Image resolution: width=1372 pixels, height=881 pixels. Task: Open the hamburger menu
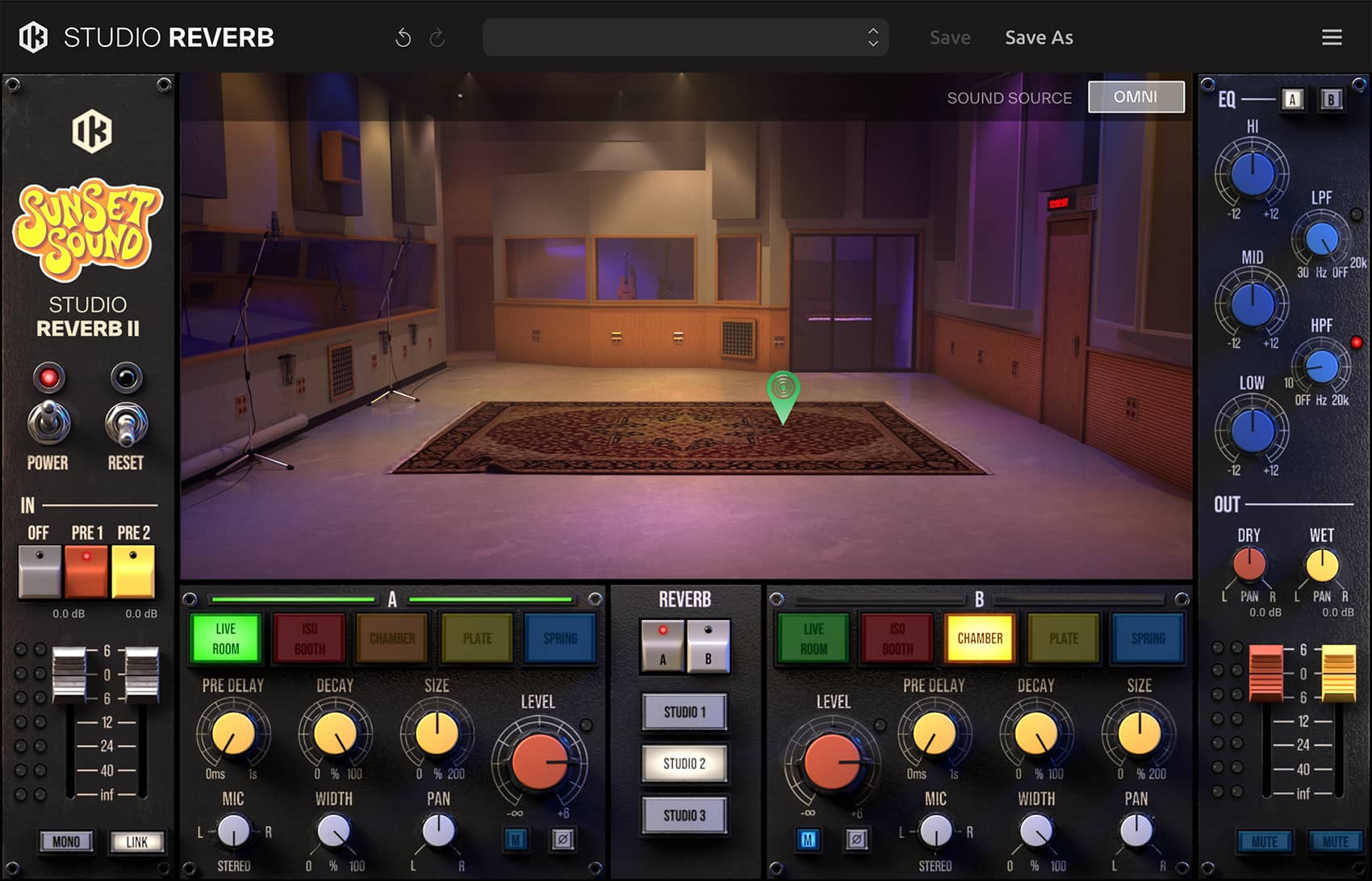click(x=1332, y=38)
